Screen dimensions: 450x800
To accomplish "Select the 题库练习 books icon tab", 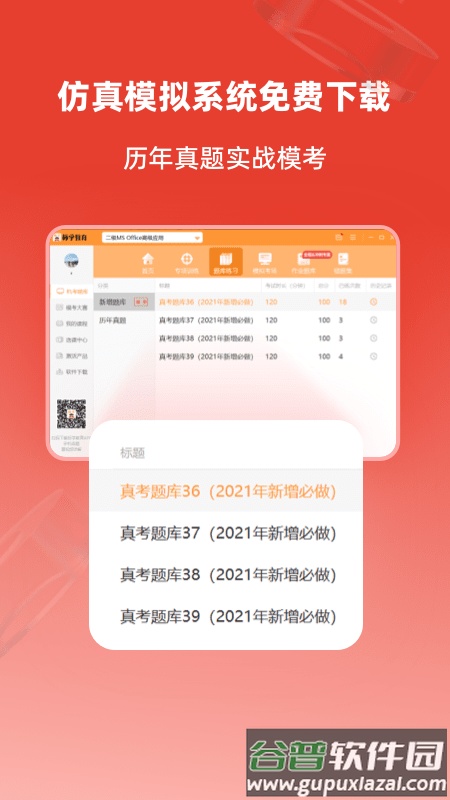I will (226, 262).
